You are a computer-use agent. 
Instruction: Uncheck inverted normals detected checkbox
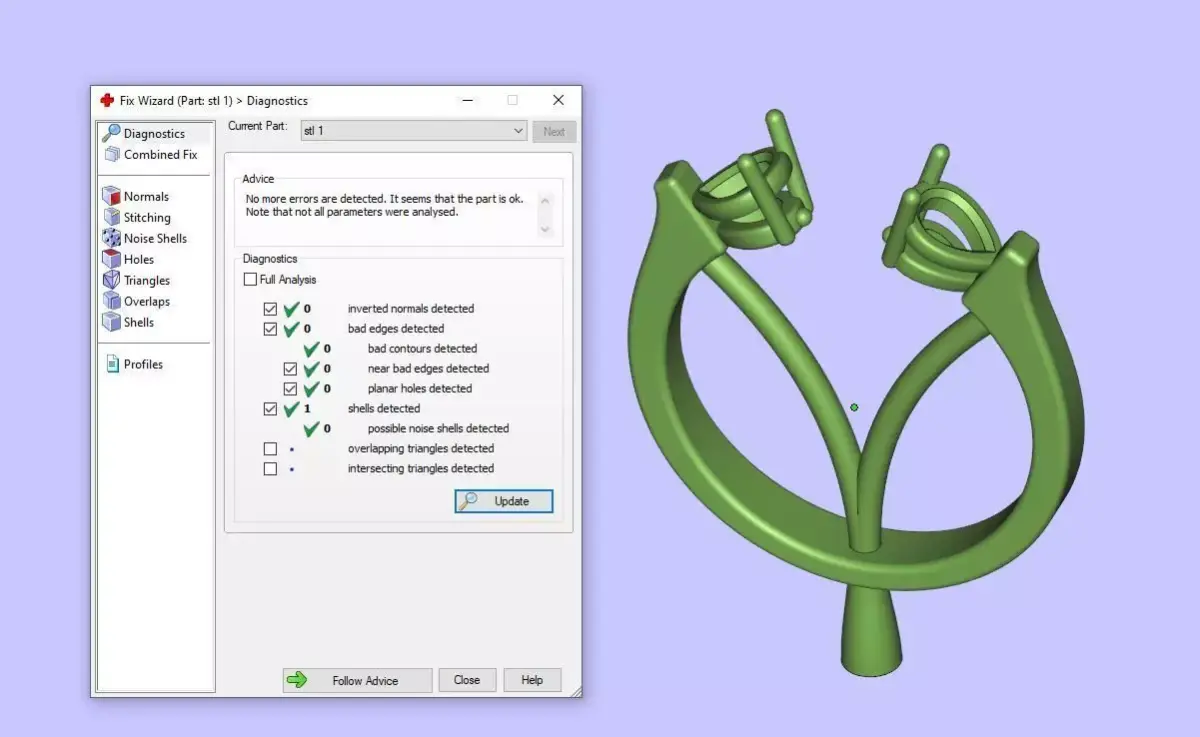pos(270,309)
